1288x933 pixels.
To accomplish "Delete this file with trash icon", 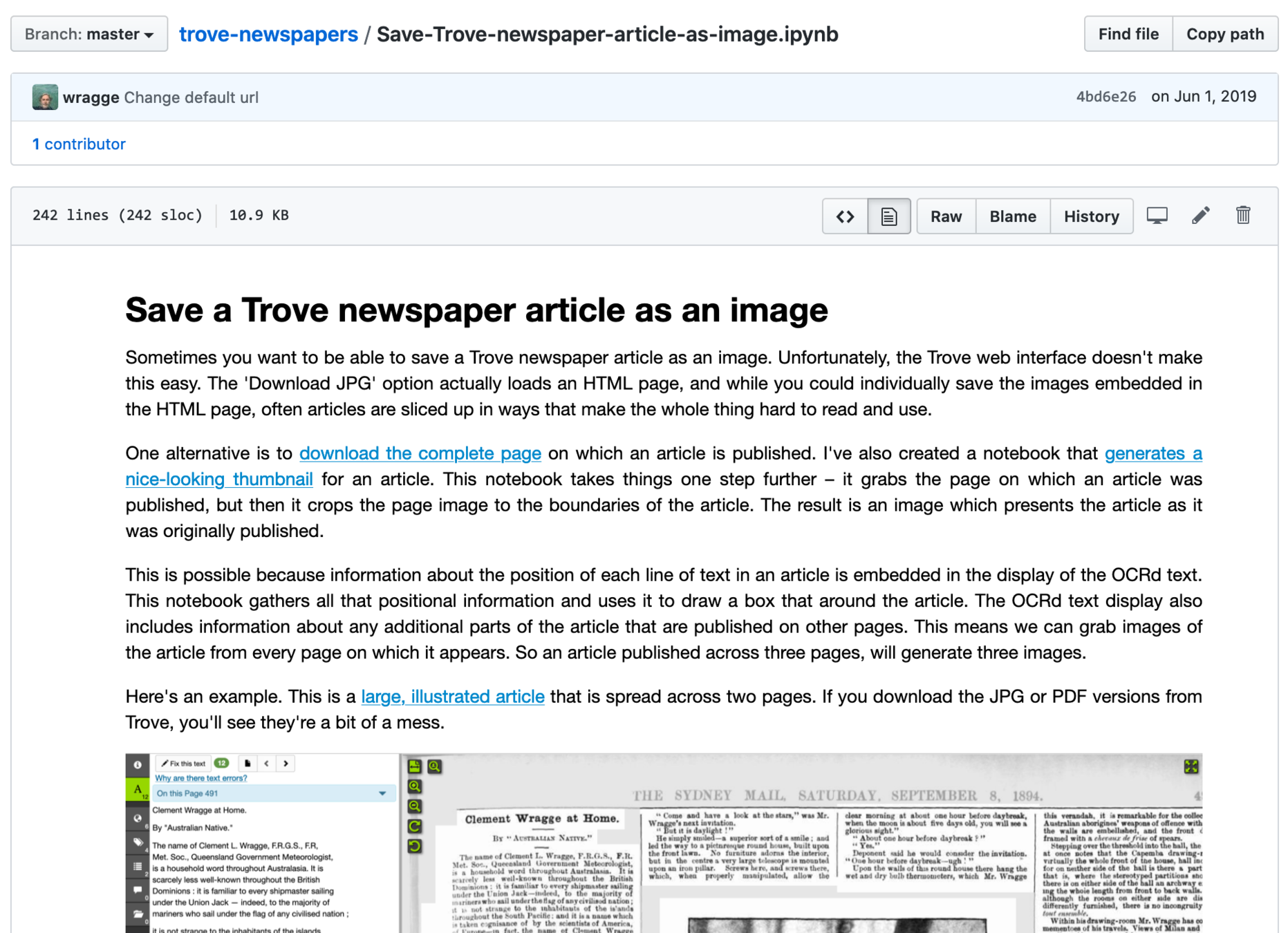I will tap(1243, 216).
